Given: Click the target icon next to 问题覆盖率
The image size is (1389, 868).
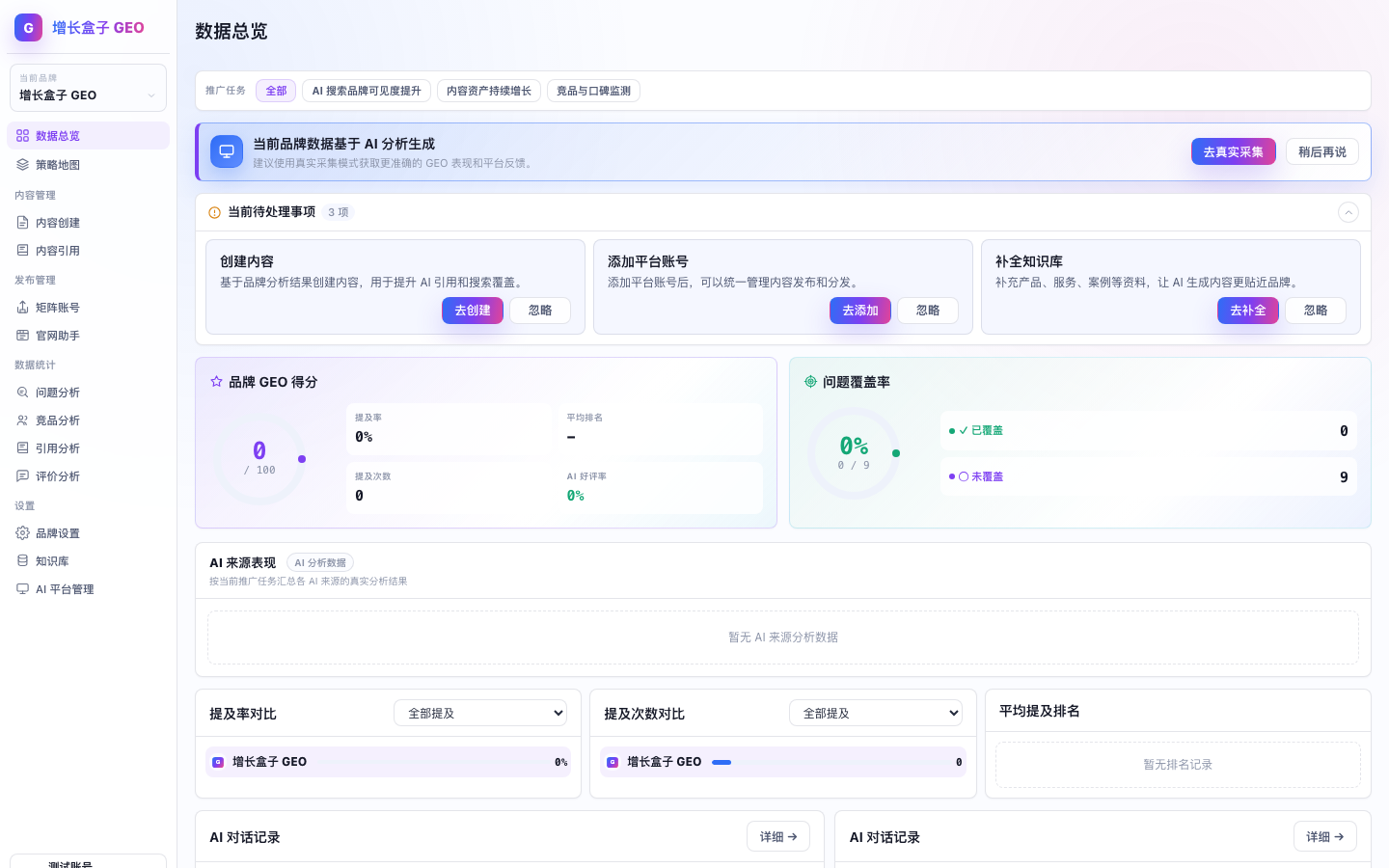Looking at the screenshot, I should (x=810, y=382).
